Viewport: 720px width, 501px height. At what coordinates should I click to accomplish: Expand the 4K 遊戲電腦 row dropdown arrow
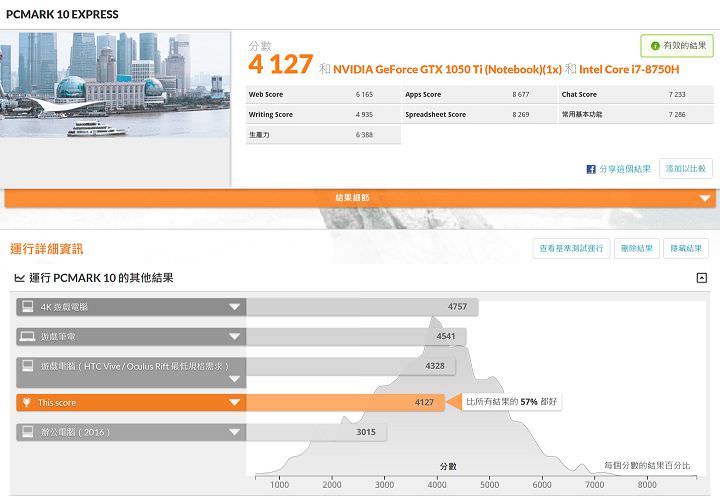pos(234,307)
